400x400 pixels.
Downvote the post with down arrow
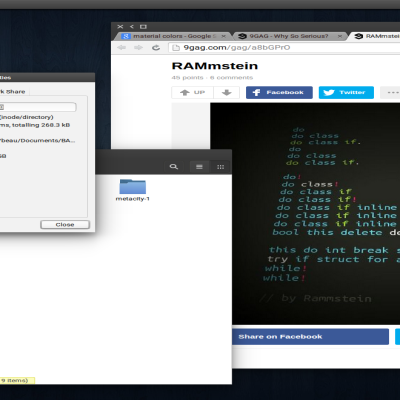pos(227,92)
